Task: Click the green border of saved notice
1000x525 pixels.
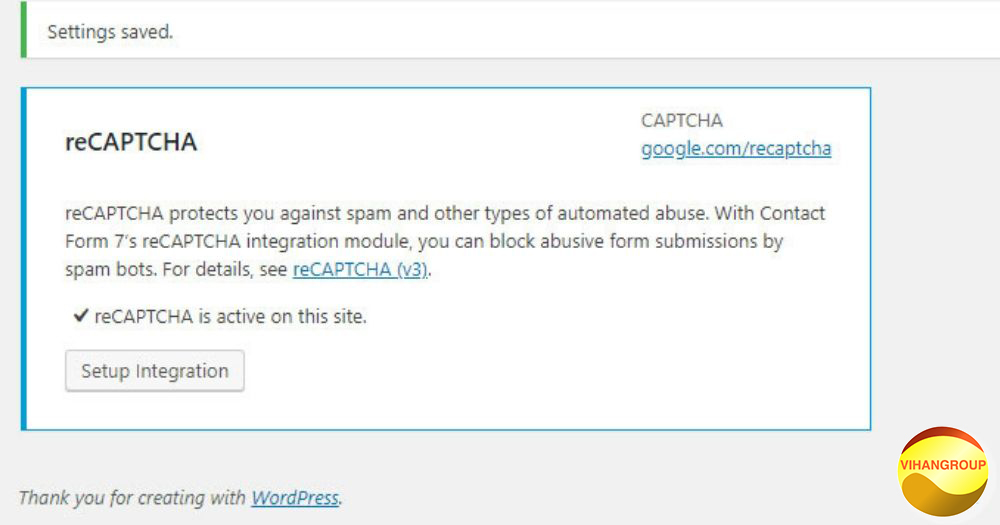Action: pyautogui.click(x=23, y=30)
